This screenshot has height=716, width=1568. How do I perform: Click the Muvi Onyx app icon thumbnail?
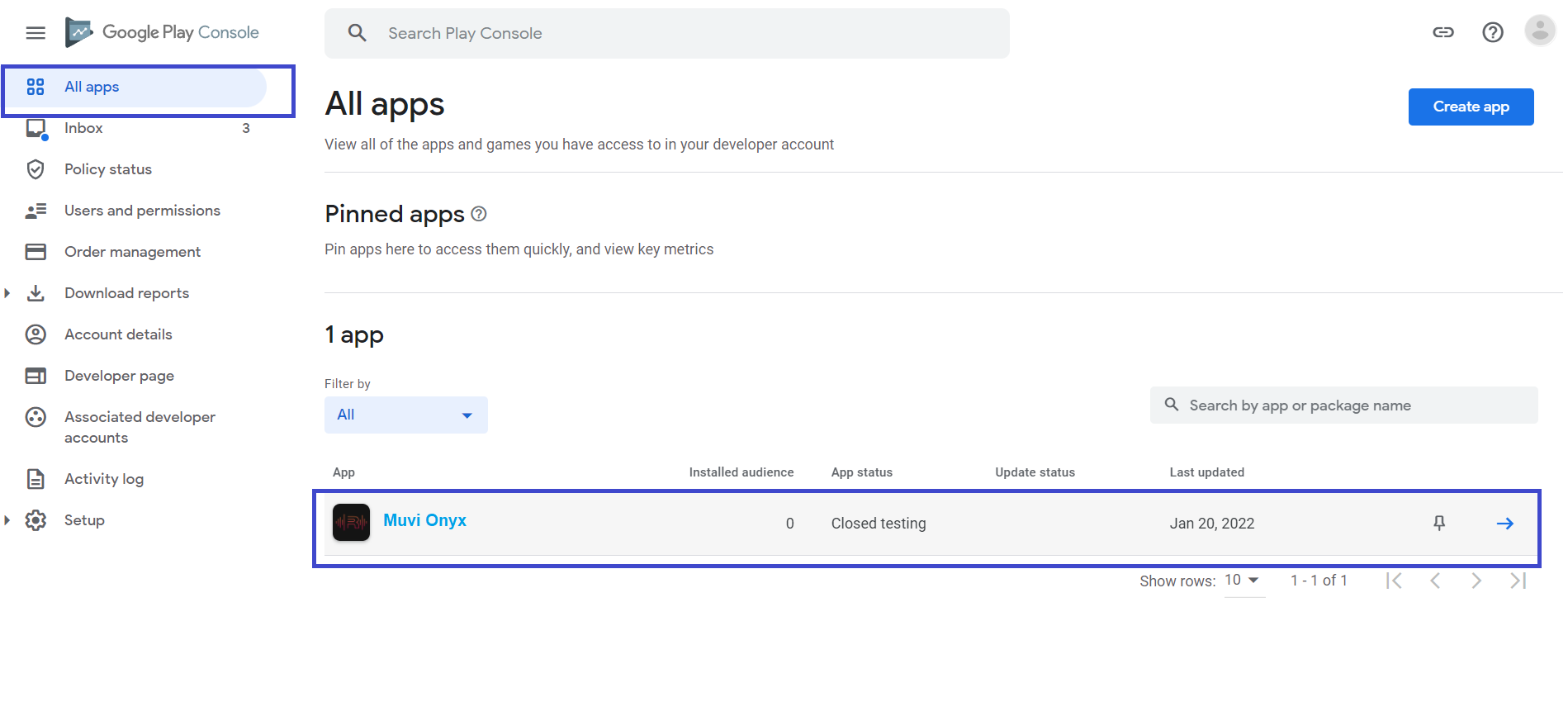(351, 523)
